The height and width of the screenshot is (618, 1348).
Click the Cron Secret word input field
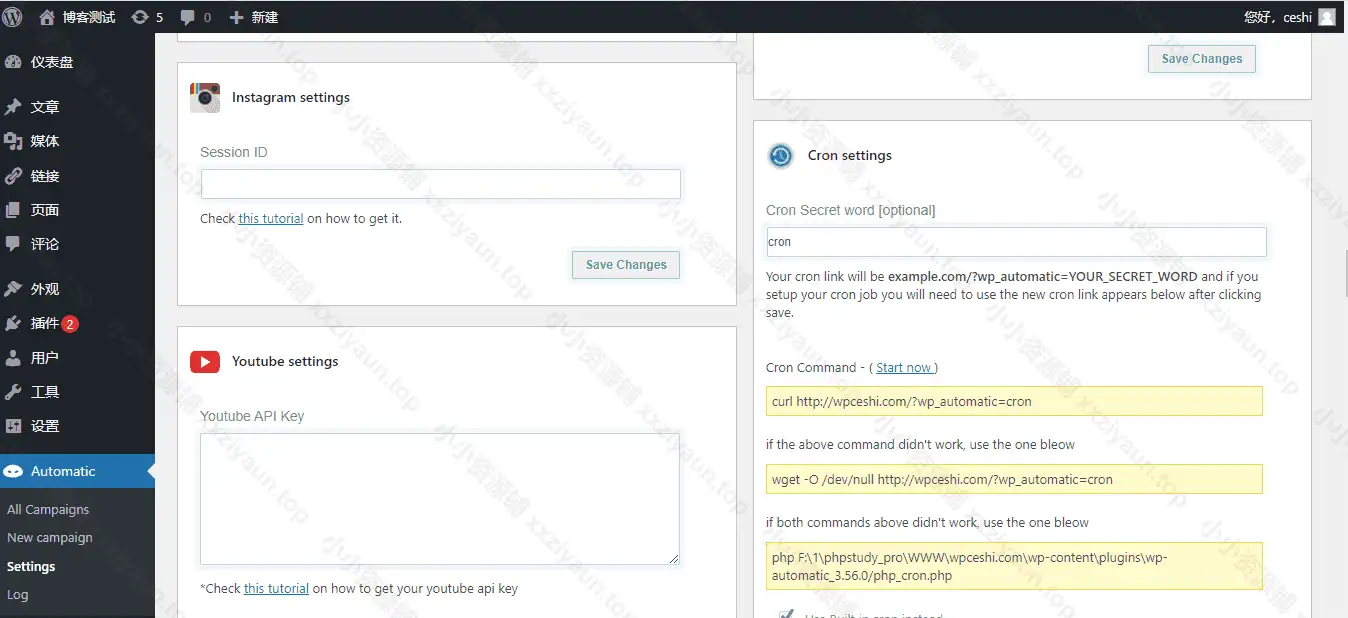point(1015,242)
